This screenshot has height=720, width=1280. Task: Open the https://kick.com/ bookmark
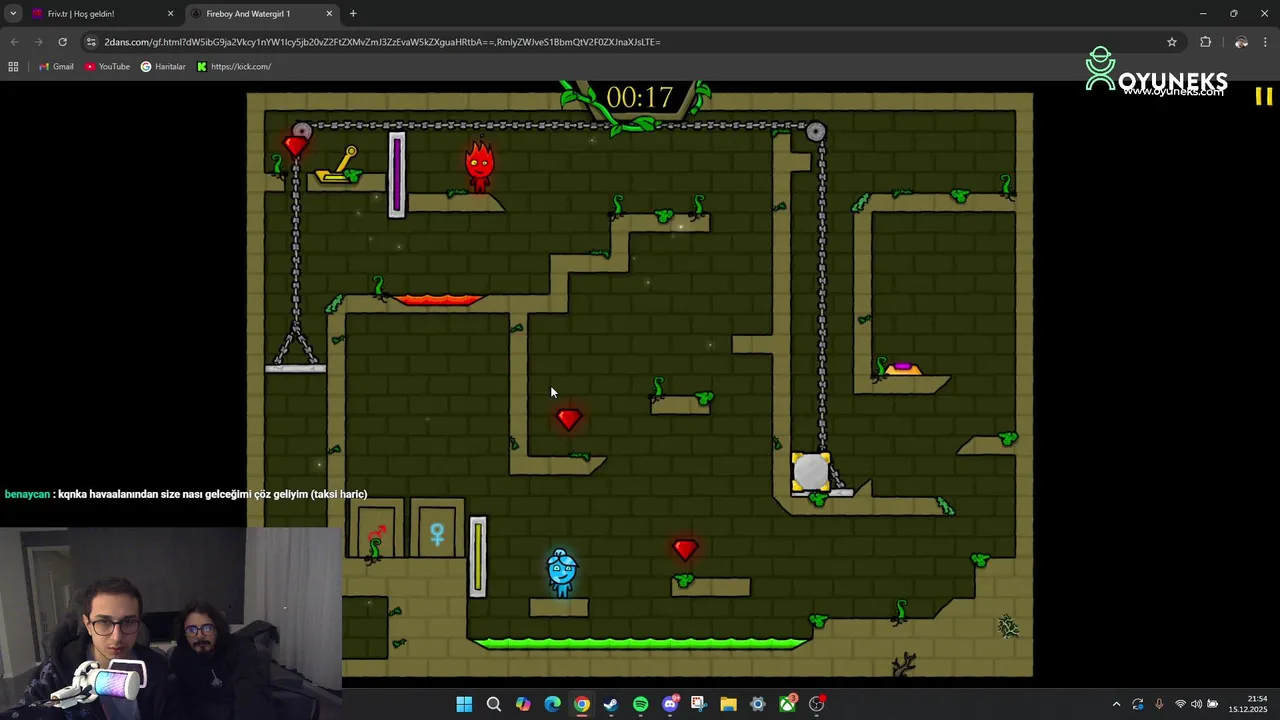(x=234, y=67)
